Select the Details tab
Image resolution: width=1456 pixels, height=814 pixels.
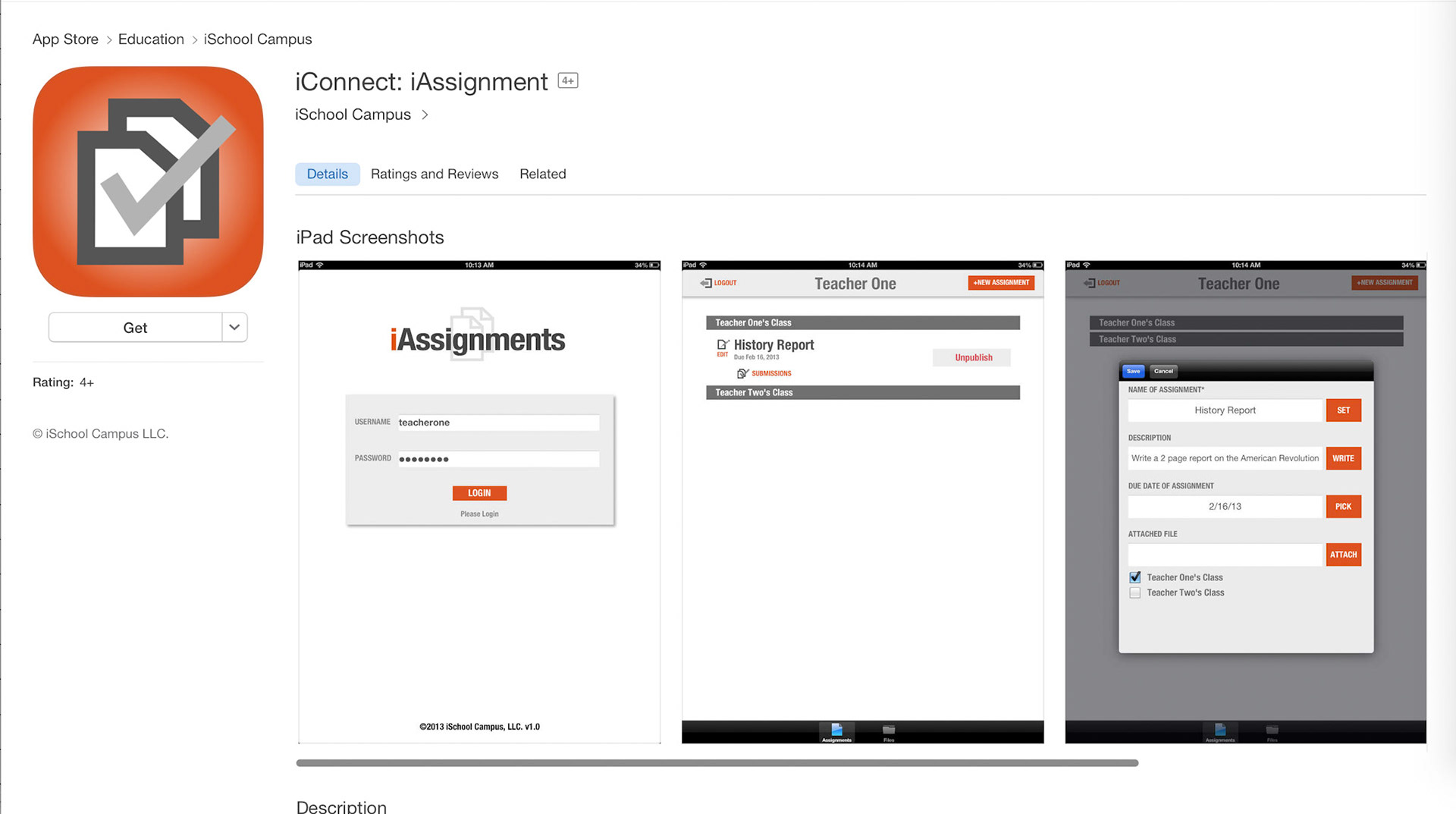pos(327,174)
